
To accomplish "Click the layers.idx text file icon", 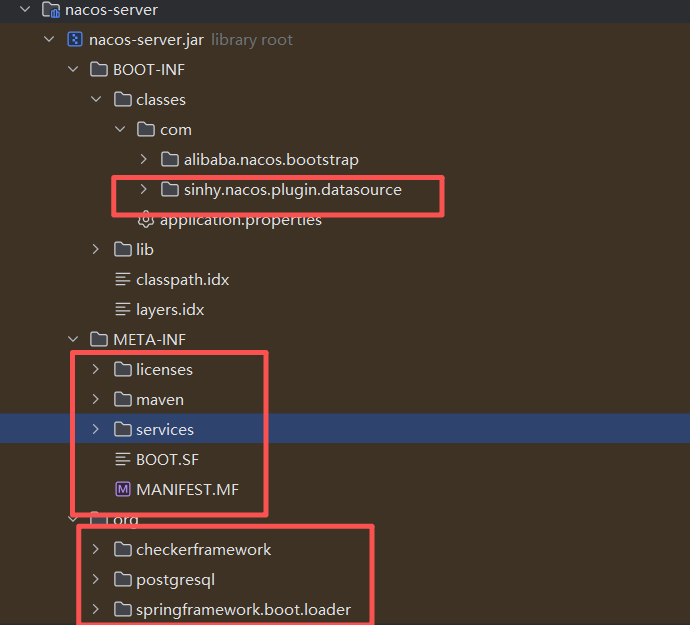I will tap(123, 309).
